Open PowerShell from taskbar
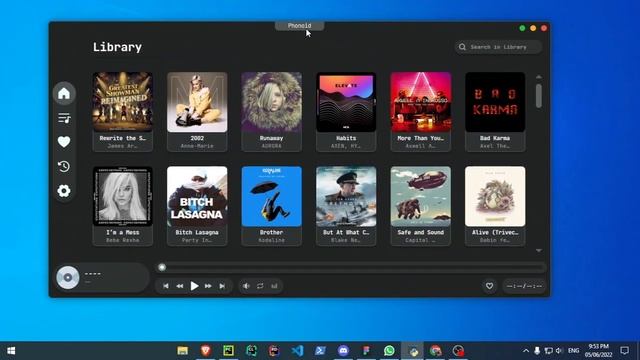The width and height of the screenshot is (640, 360). pos(320,351)
